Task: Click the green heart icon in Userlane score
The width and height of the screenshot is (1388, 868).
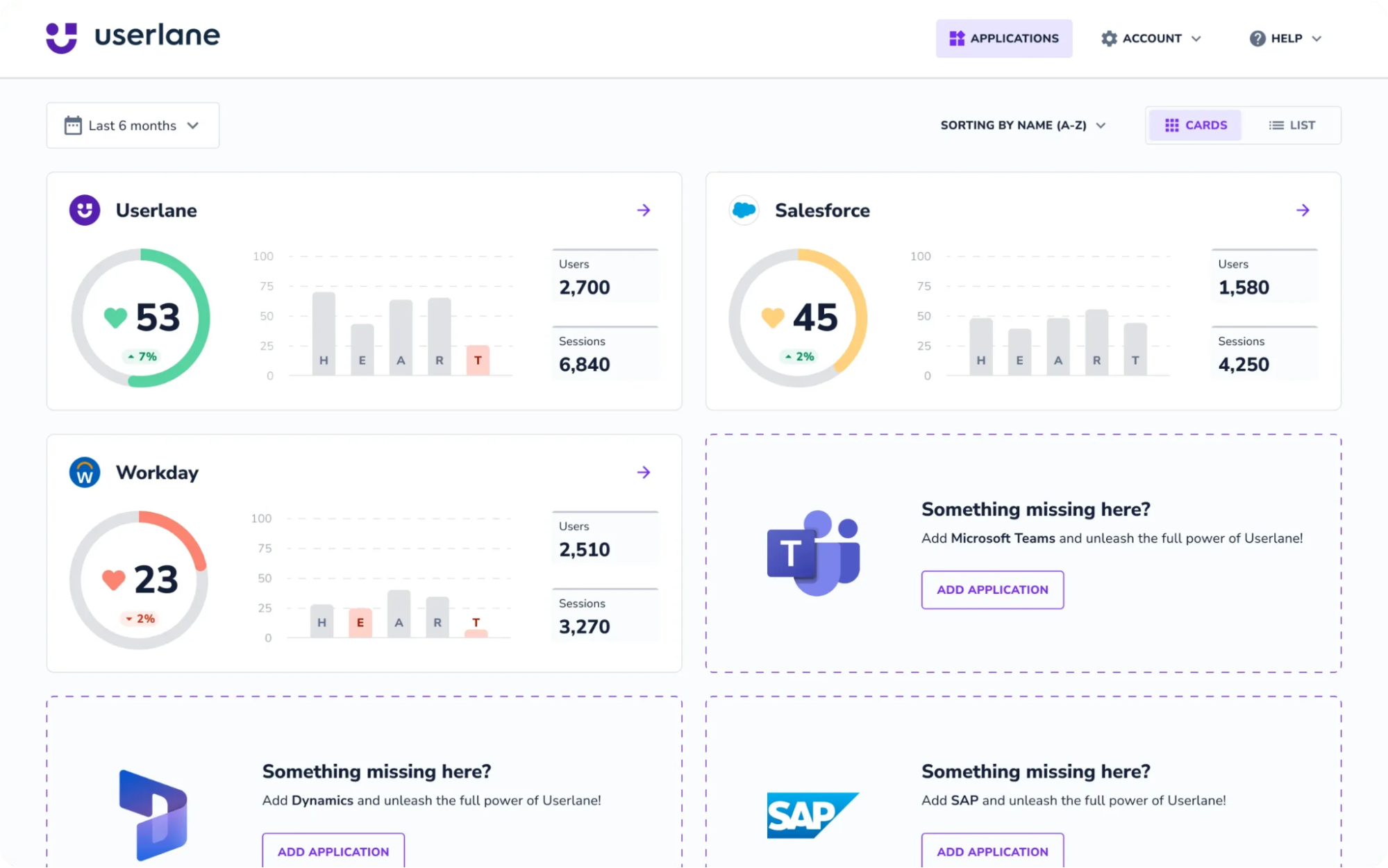Action: click(x=115, y=317)
